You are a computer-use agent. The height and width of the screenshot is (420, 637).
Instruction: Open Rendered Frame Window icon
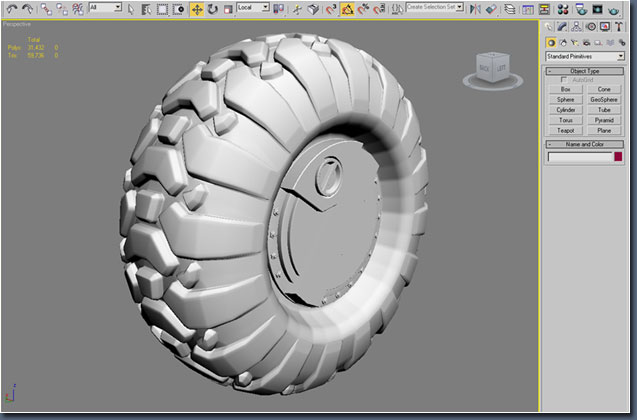coord(597,9)
